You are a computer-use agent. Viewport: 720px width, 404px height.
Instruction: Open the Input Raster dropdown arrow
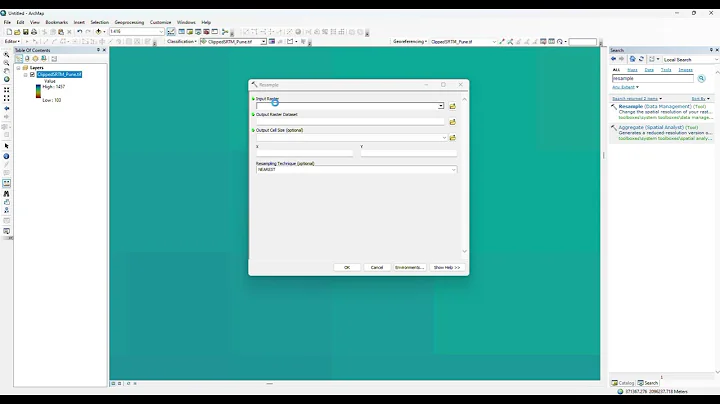coord(441,106)
